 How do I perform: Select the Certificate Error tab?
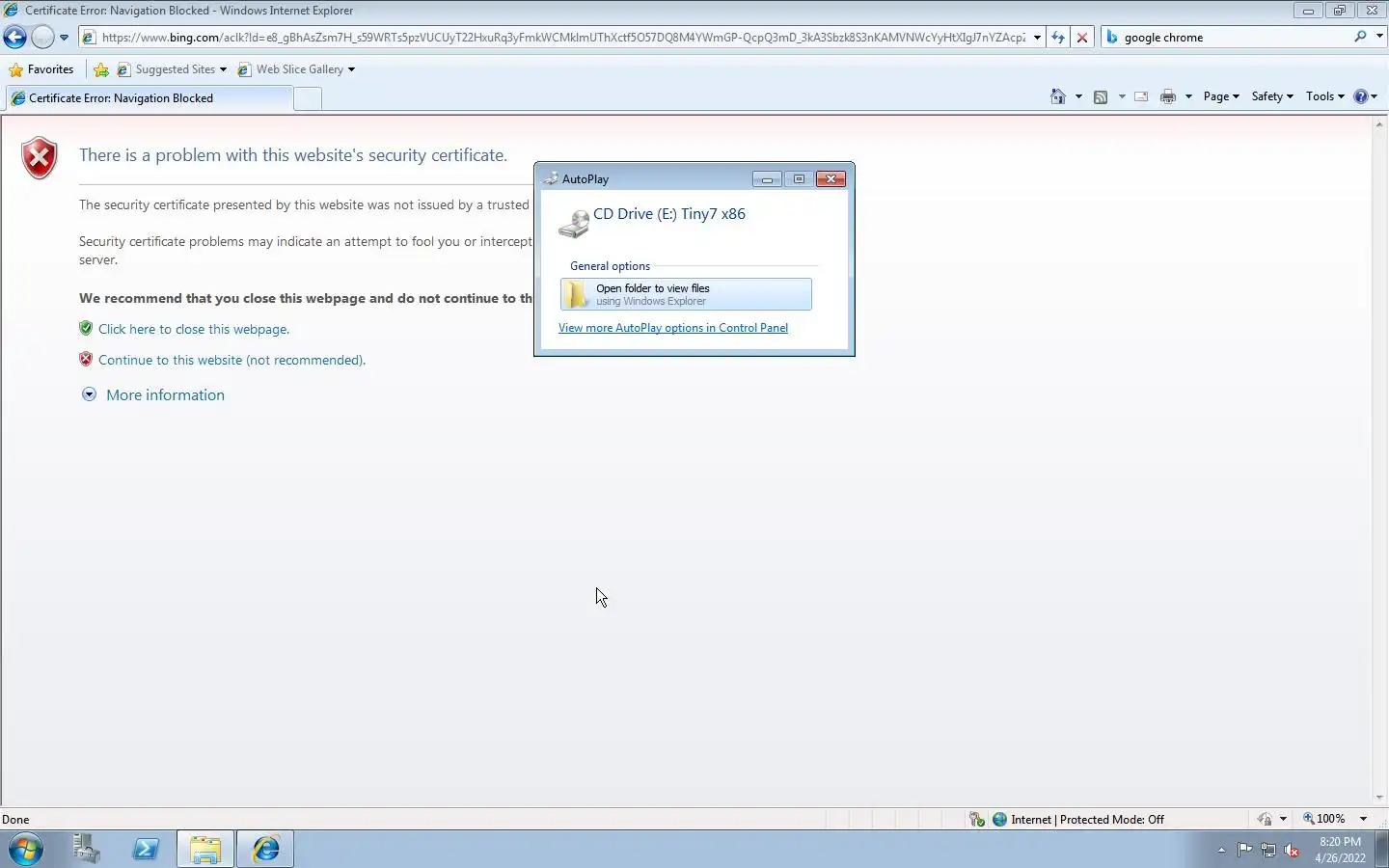[x=149, y=98]
